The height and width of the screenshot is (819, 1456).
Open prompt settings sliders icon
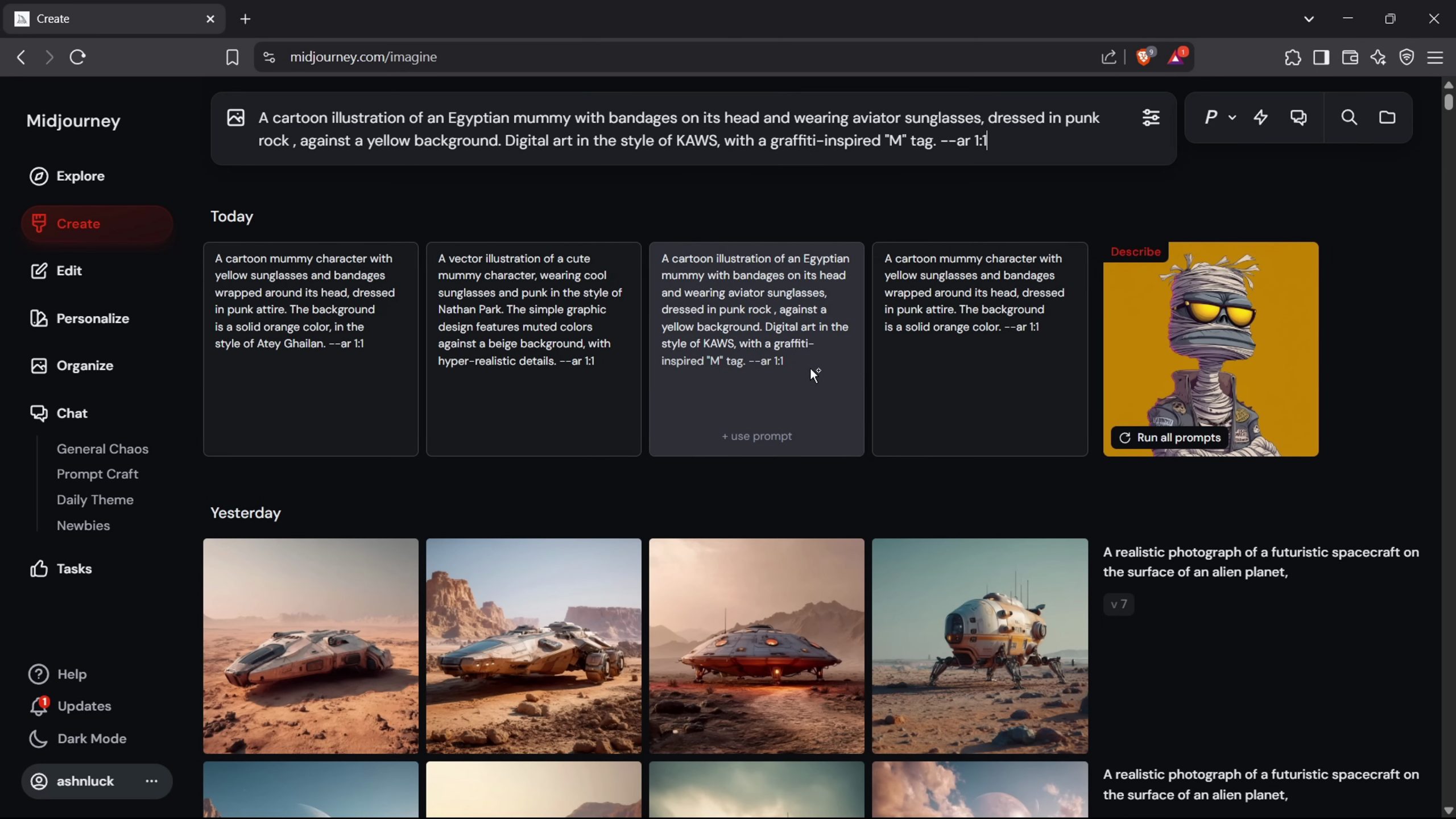(1151, 118)
